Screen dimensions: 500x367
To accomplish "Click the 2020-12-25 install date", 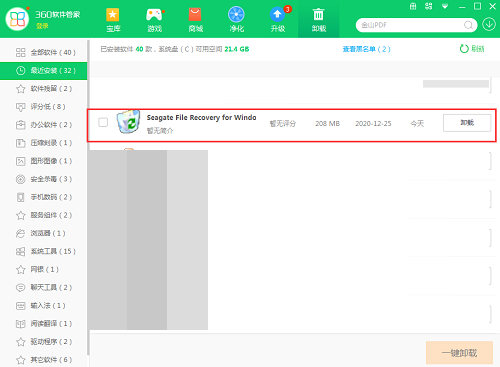I will (x=373, y=124).
